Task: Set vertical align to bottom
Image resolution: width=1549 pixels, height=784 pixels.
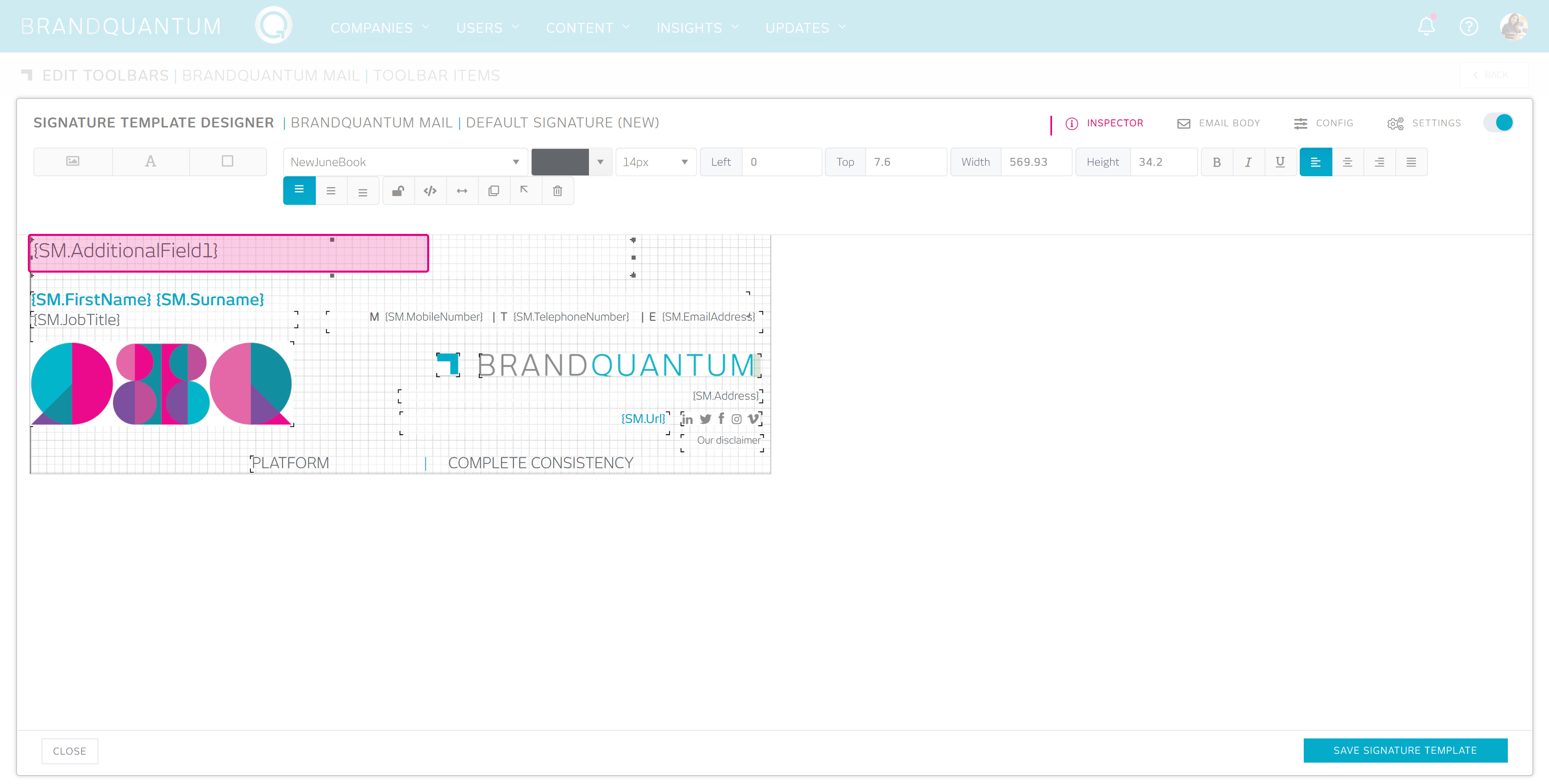Action: (363, 191)
